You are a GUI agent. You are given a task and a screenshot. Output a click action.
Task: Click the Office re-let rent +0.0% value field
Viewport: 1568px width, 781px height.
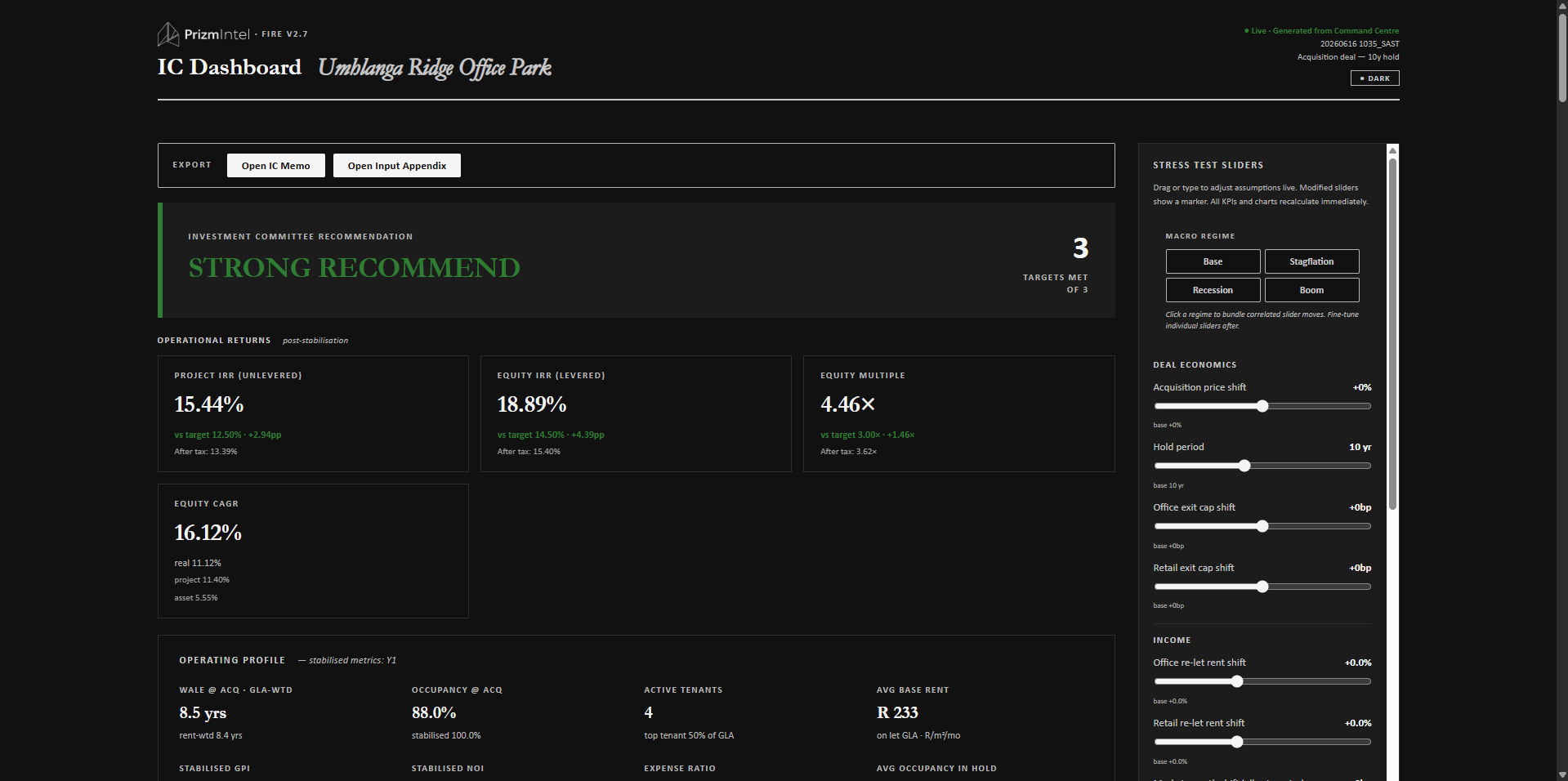pyautogui.click(x=1358, y=663)
